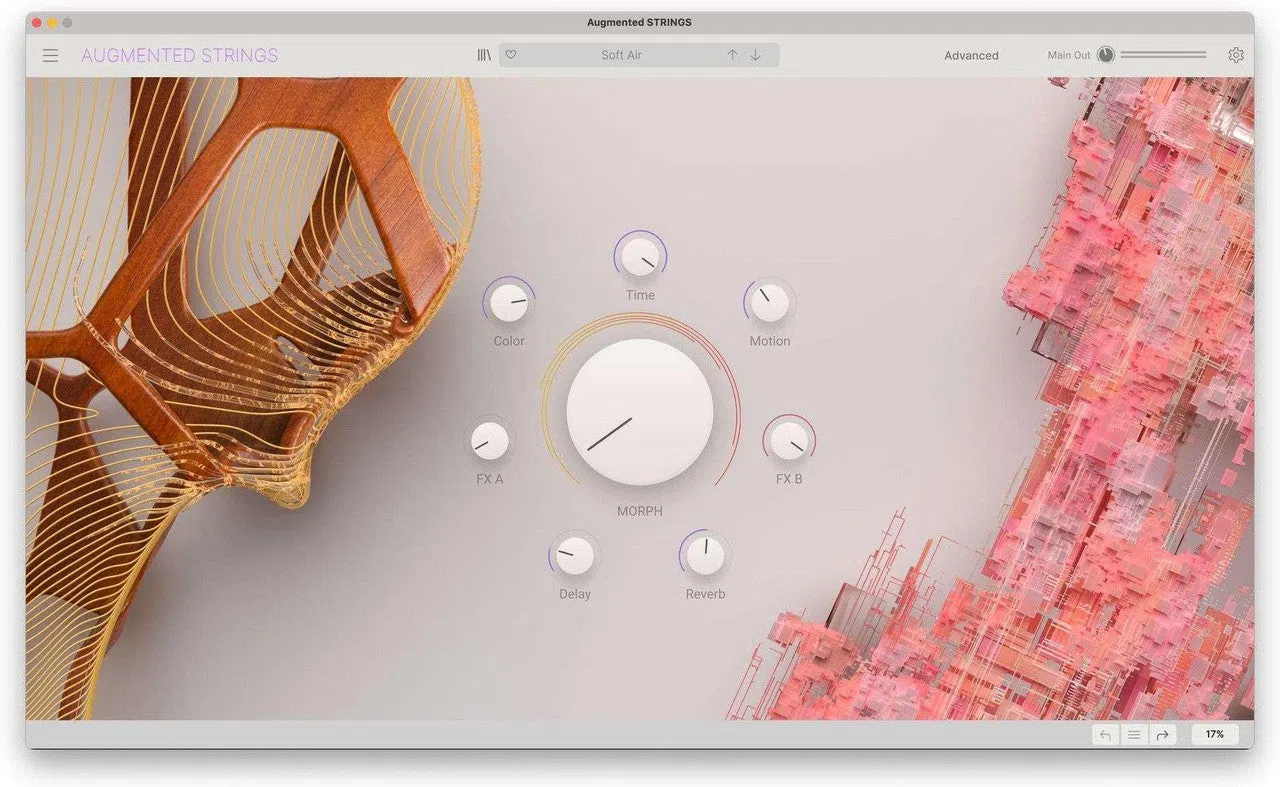This screenshot has height=787, width=1280.
Task: Select next preset with down arrow
Action: [755, 55]
